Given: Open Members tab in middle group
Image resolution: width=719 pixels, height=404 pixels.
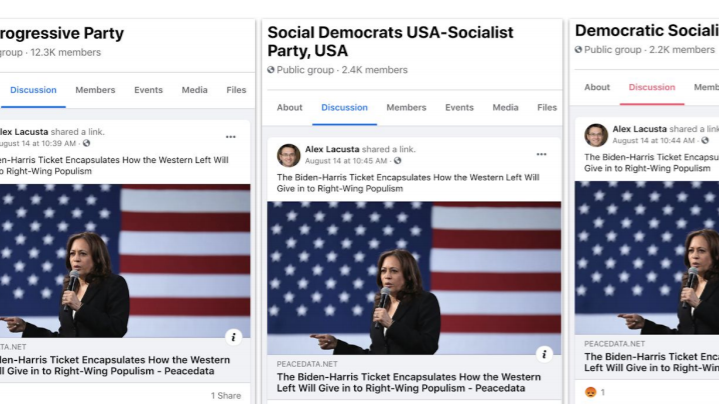Looking at the screenshot, I should click(406, 108).
